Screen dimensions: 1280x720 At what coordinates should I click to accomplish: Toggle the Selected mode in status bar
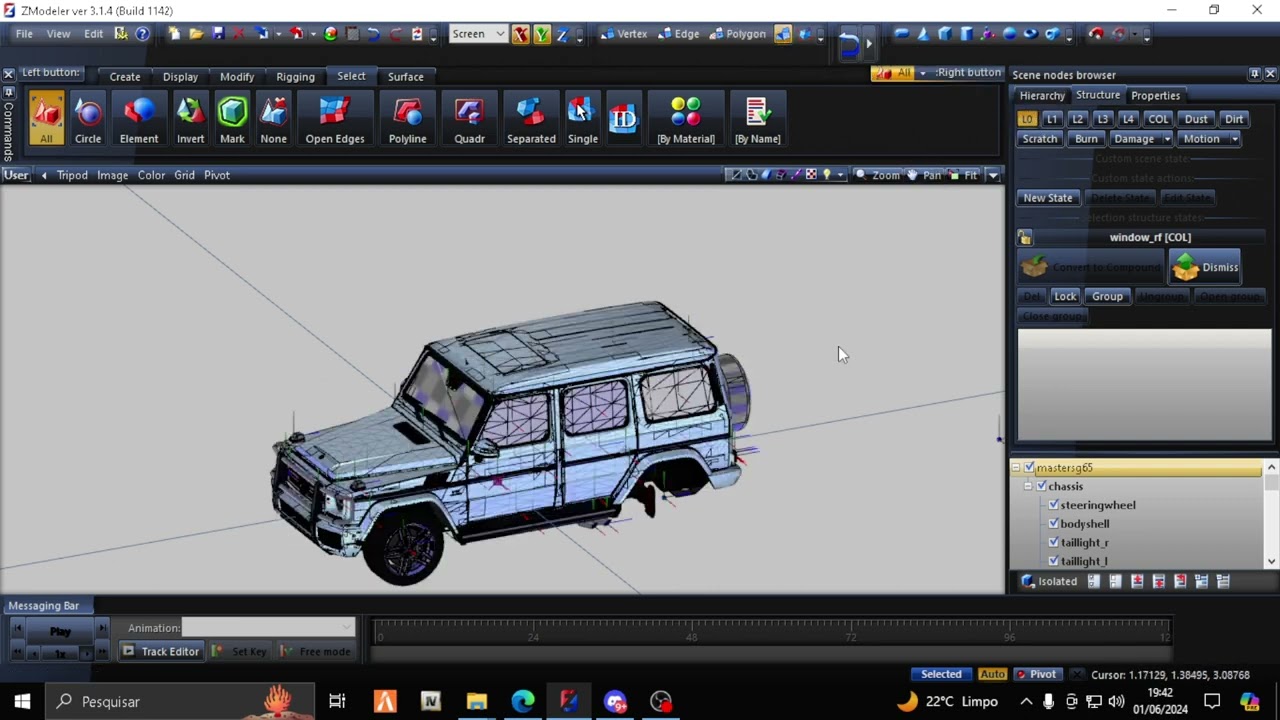[x=941, y=674]
